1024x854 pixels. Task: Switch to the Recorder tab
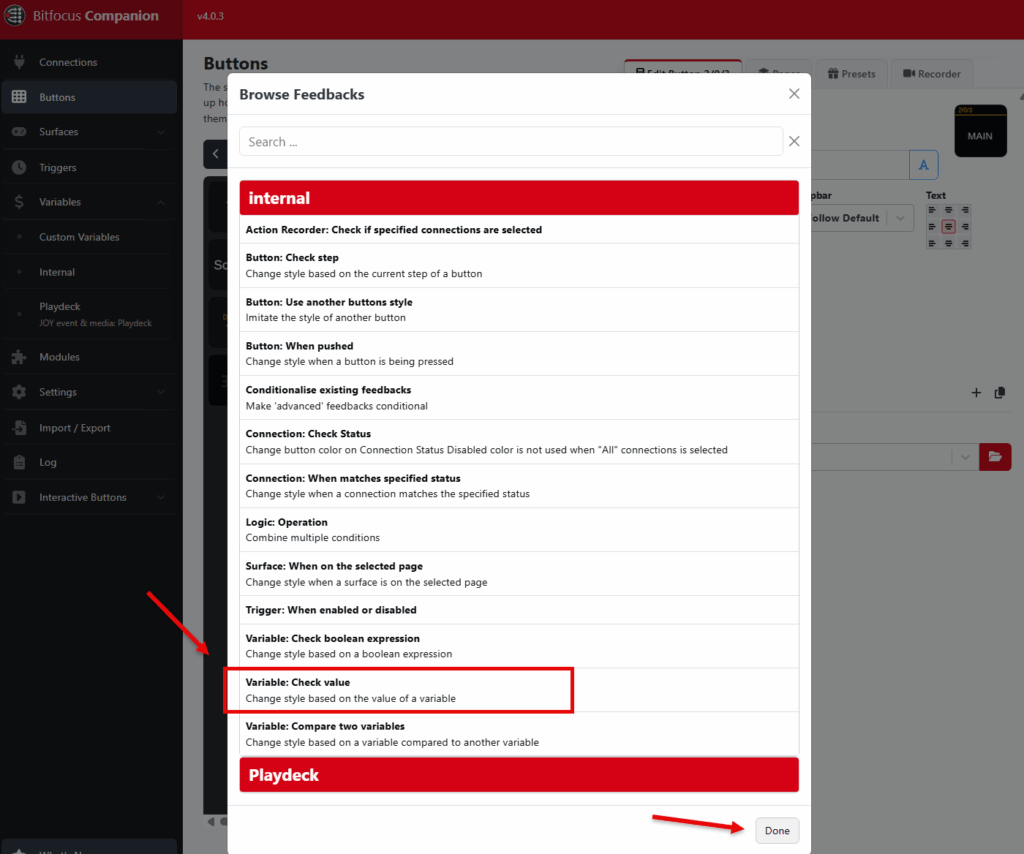click(931, 73)
